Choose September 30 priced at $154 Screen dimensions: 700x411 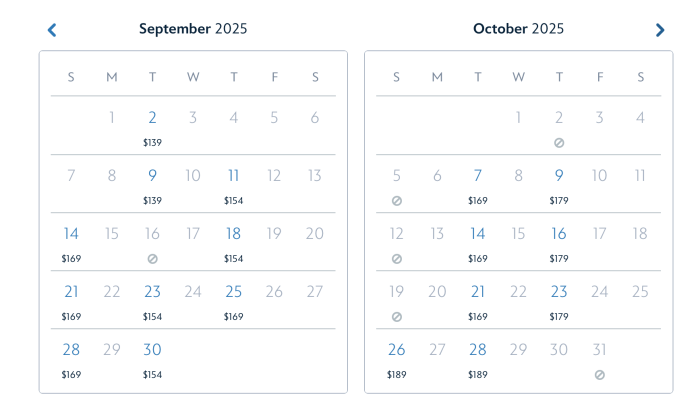tap(152, 350)
